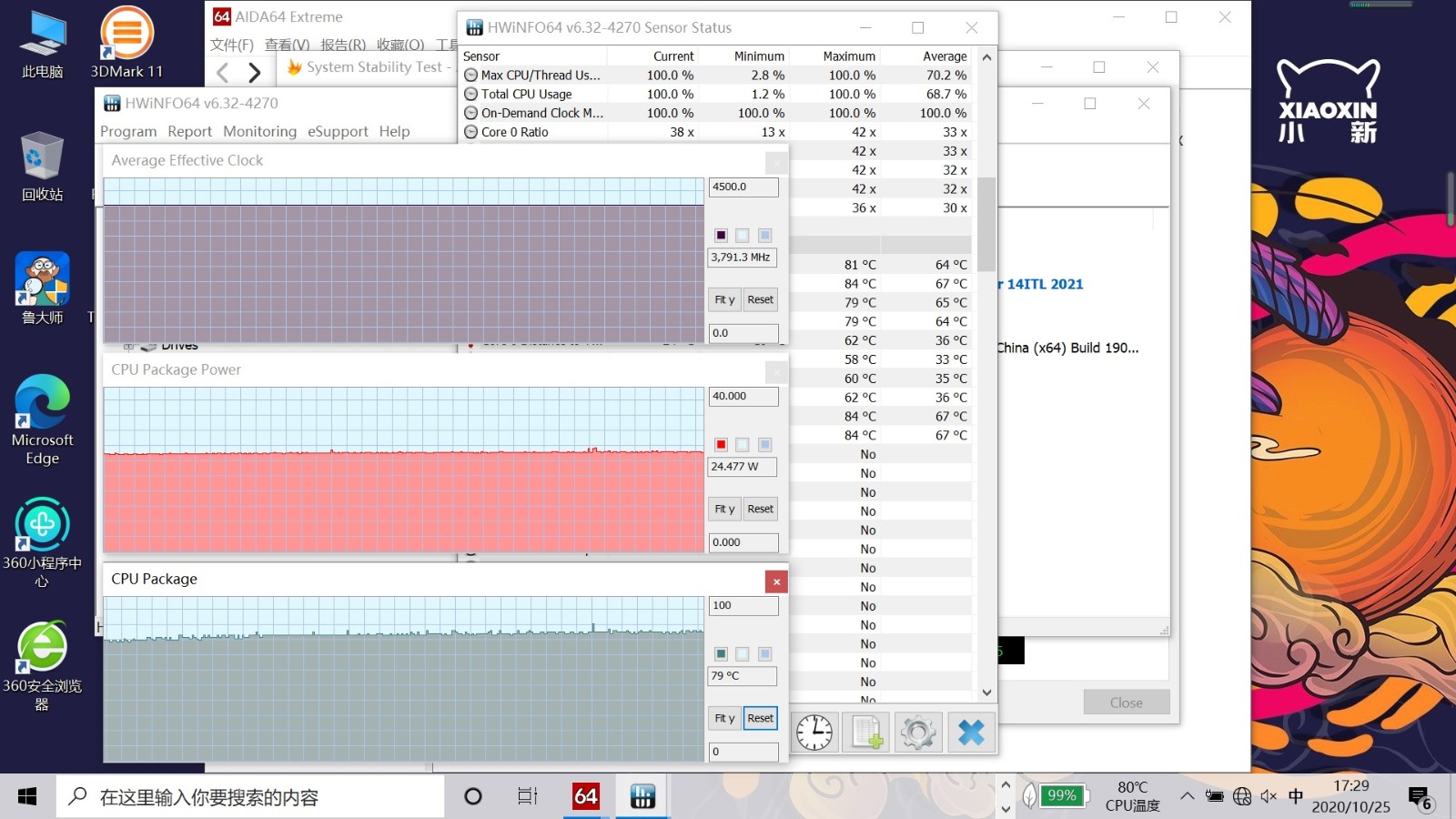Click lower arrow beside the taskbar tray

[1006, 808]
